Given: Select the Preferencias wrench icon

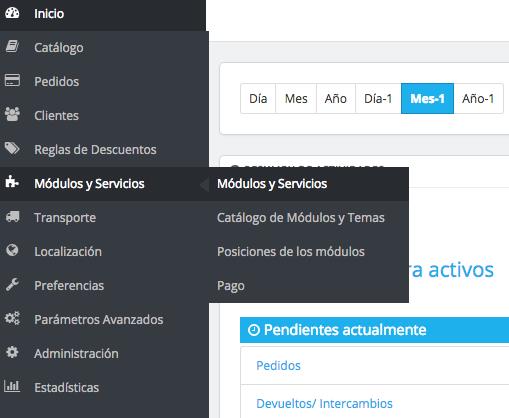Looking at the screenshot, I should 12,285.
